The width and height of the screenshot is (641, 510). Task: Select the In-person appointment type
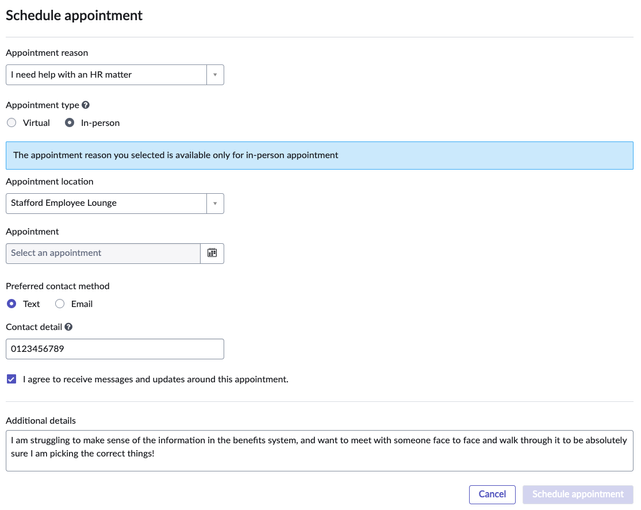click(69, 123)
